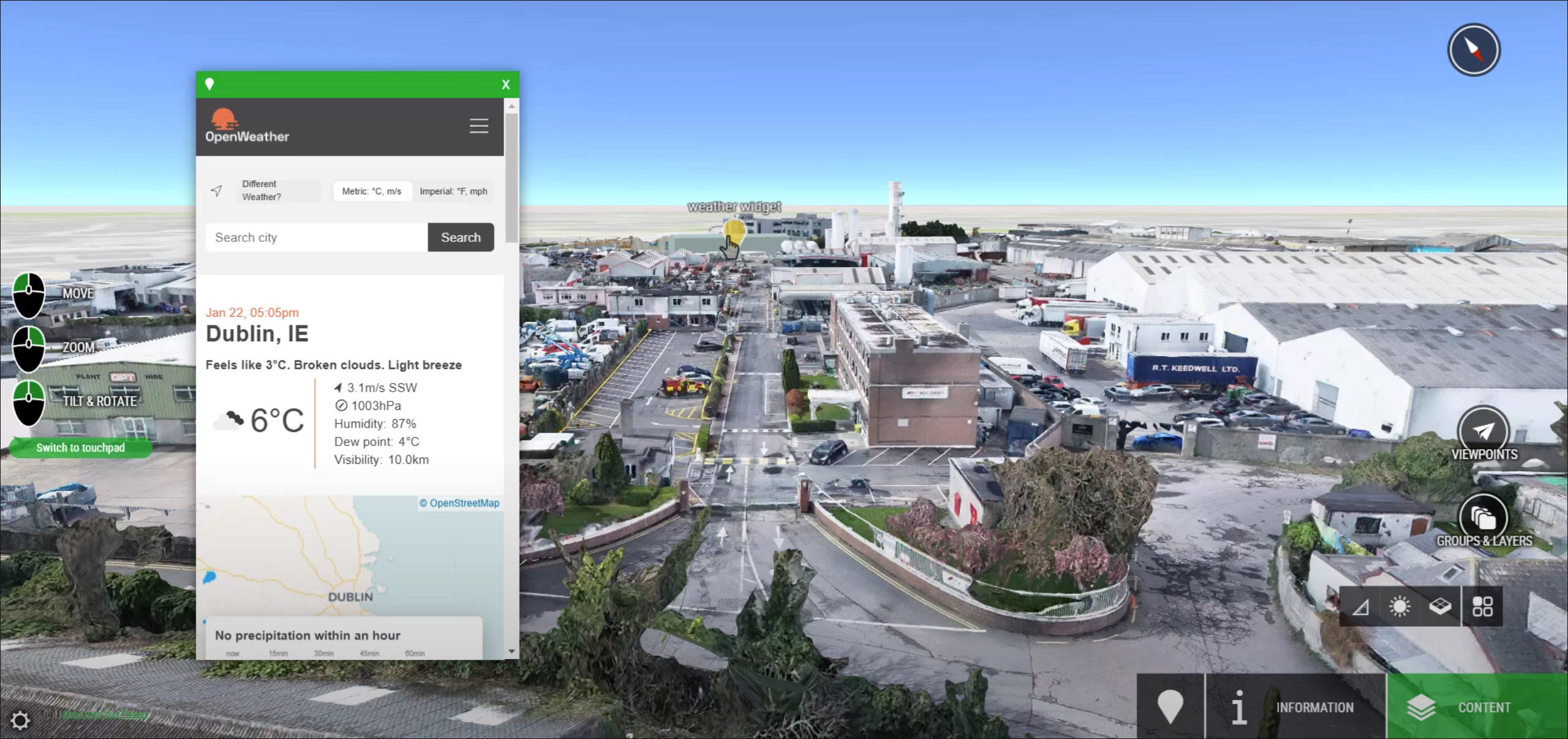The image size is (1568, 739).
Task: Open the OpenStreetMap copyright link
Action: [x=464, y=503]
